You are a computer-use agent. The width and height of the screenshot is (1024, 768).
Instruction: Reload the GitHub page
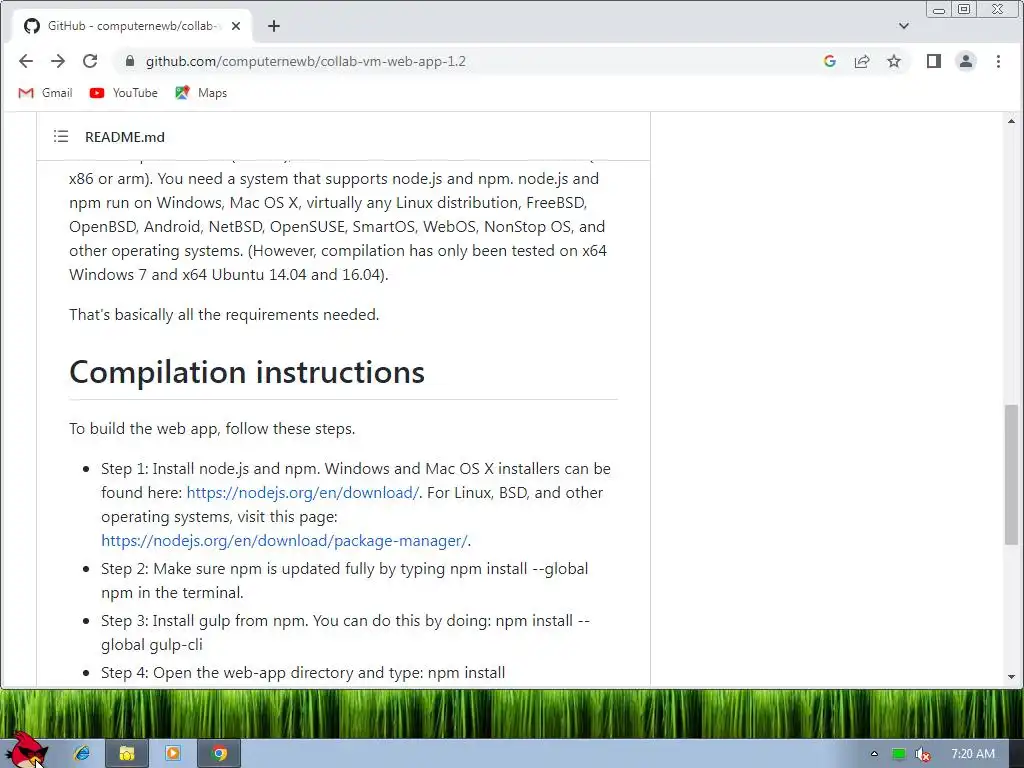point(90,61)
